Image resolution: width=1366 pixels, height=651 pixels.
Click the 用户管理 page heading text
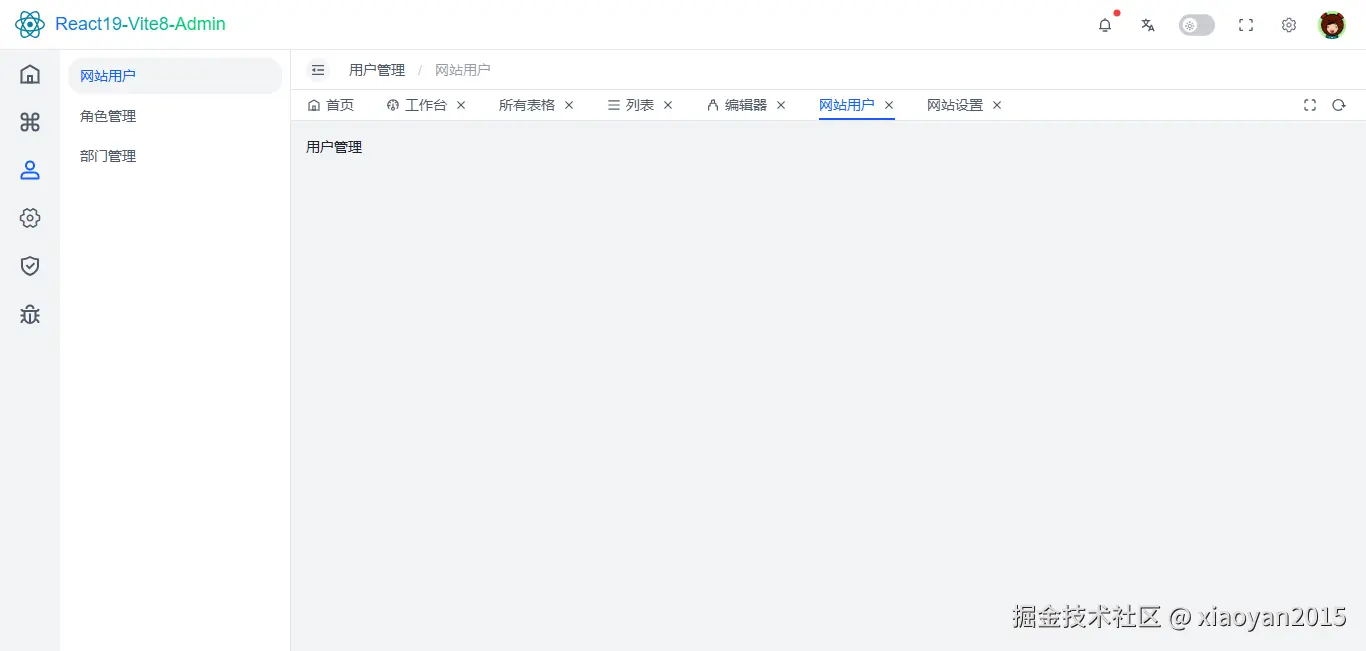coord(334,147)
